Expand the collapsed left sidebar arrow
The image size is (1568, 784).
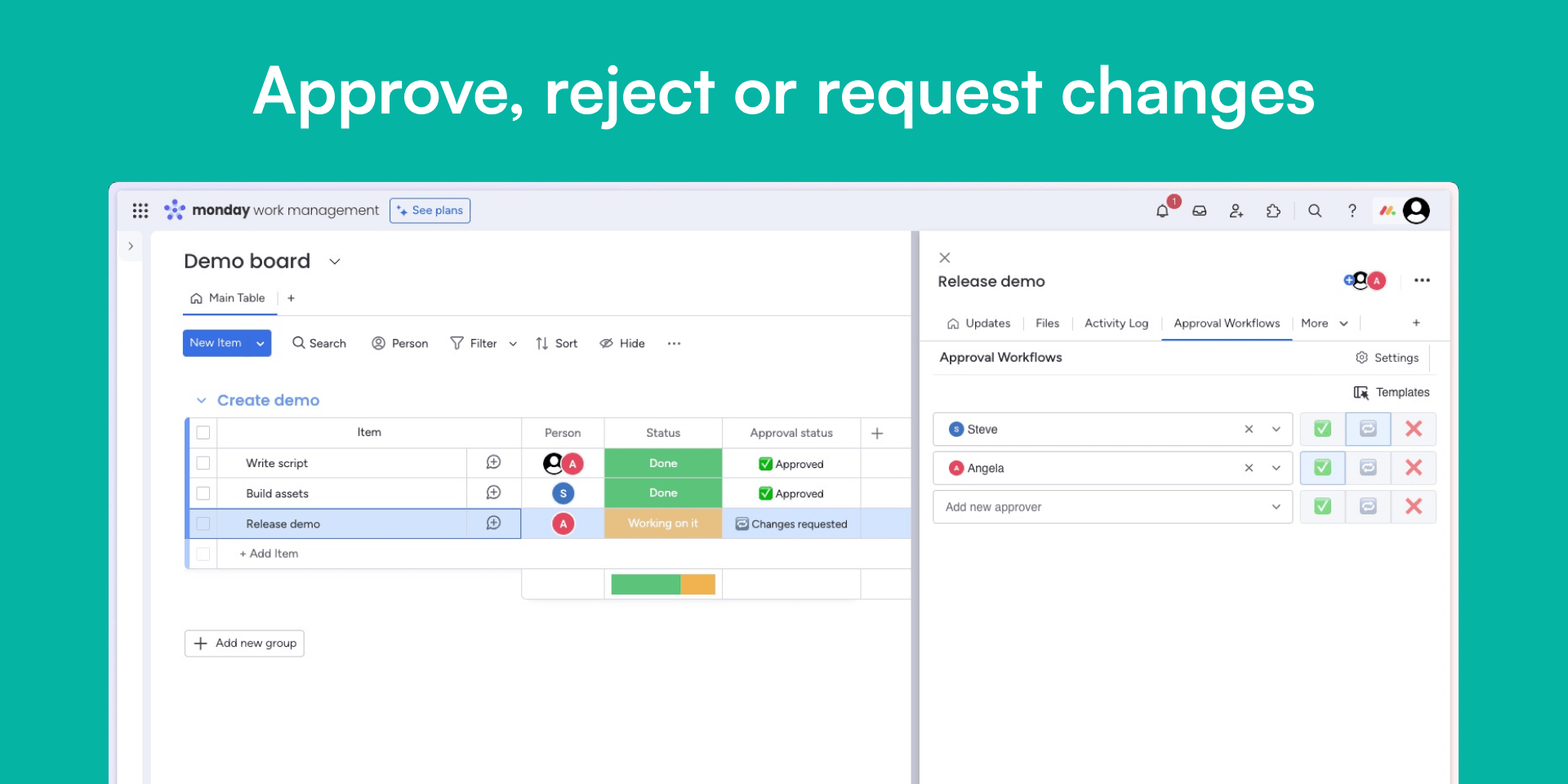pos(131,246)
